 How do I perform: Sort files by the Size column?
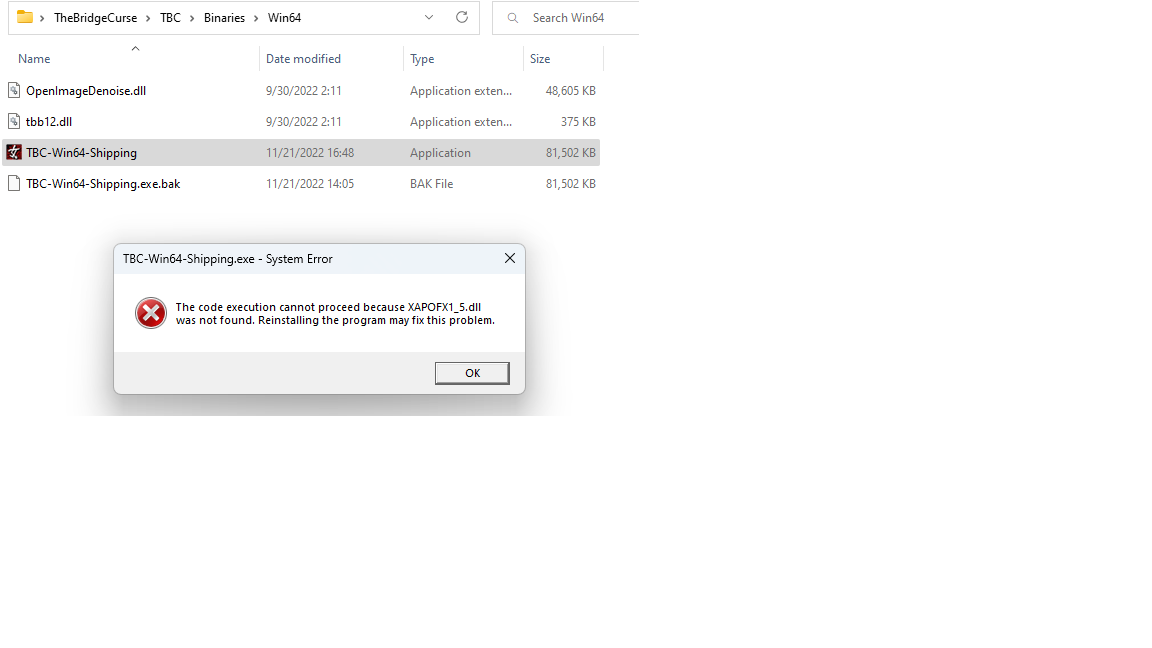pos(540,59)
